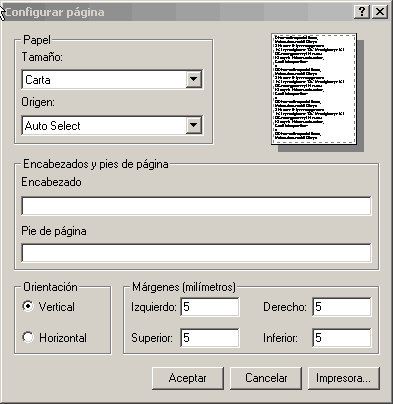The image size is (393, 404).
Task: Click the Pie de página text field
Action: (x=196, y=253)
